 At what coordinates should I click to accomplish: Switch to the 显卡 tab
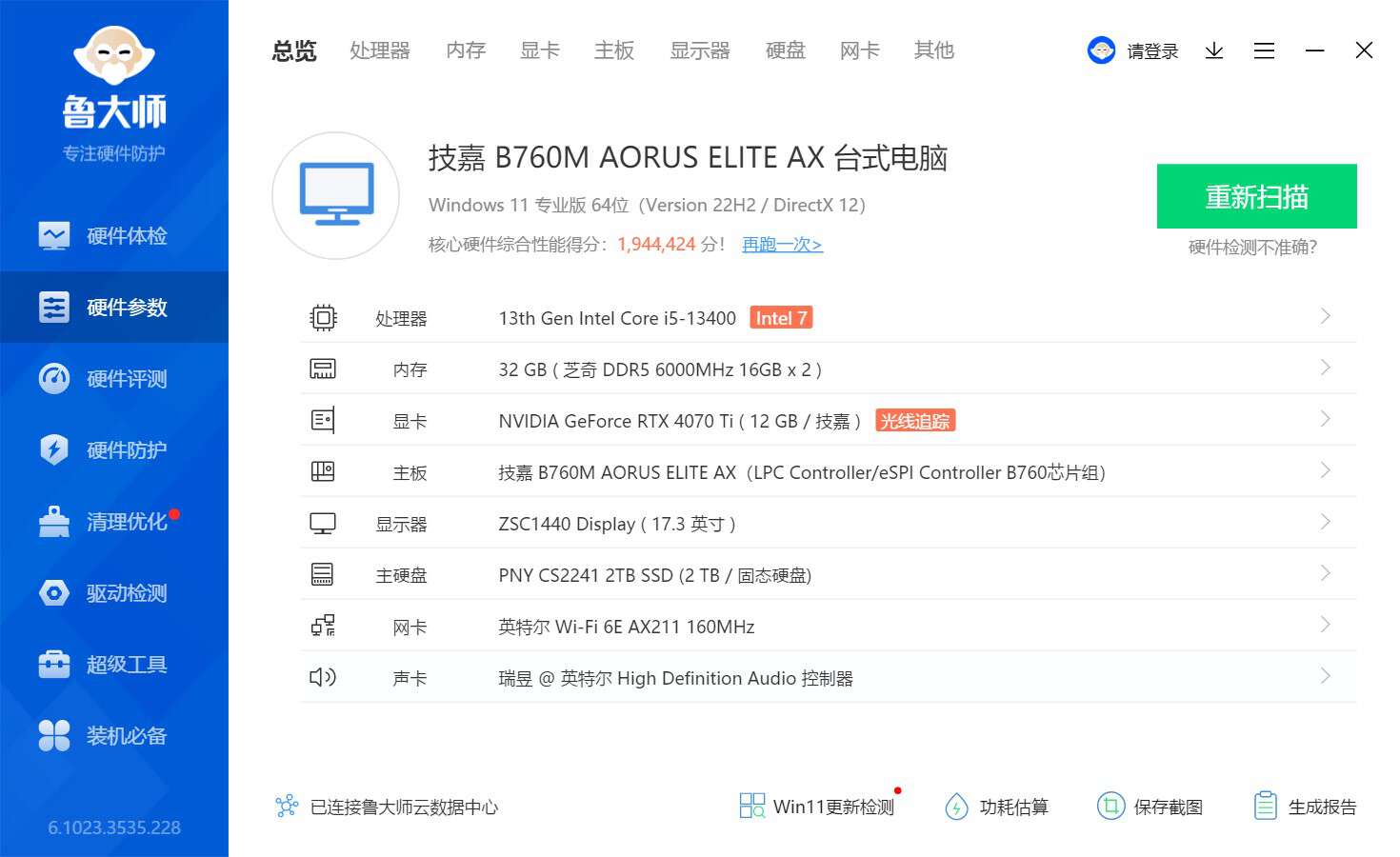(x=539, y=50)
